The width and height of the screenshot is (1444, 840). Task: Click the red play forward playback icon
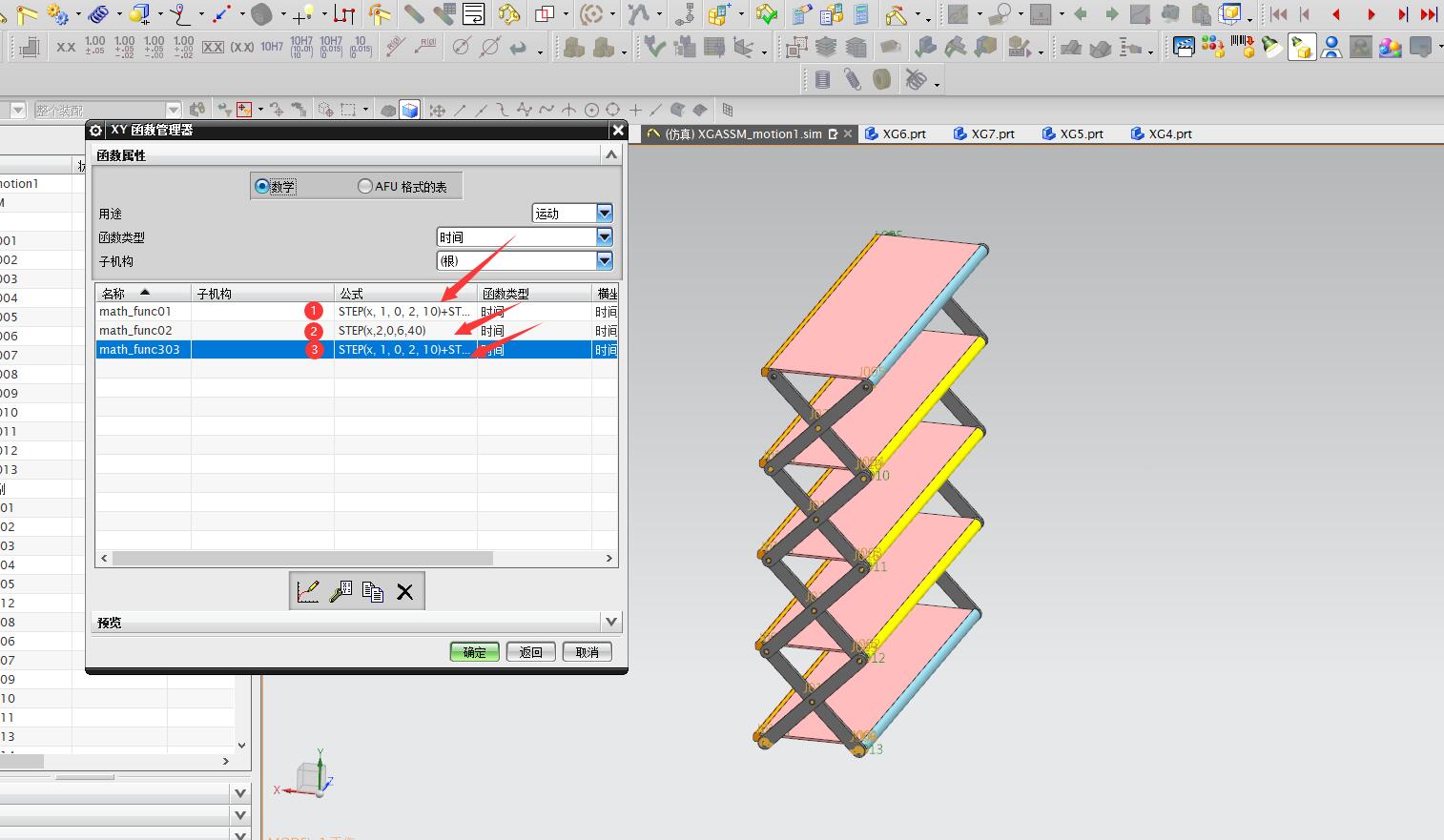pyautogui.click(x=1371, y=14)
